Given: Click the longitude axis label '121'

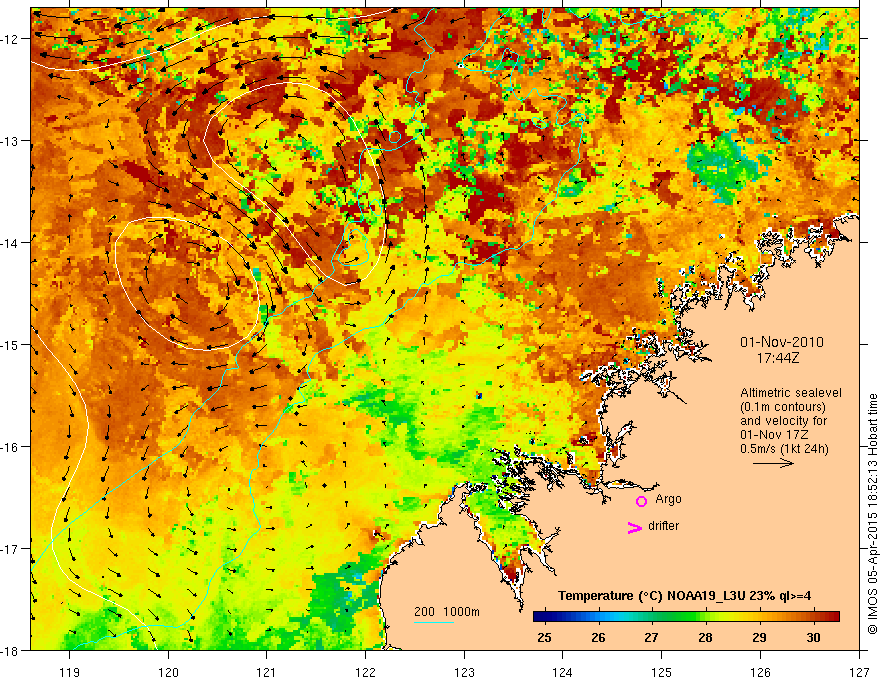Looking at the screenshot, I should 267,672.
